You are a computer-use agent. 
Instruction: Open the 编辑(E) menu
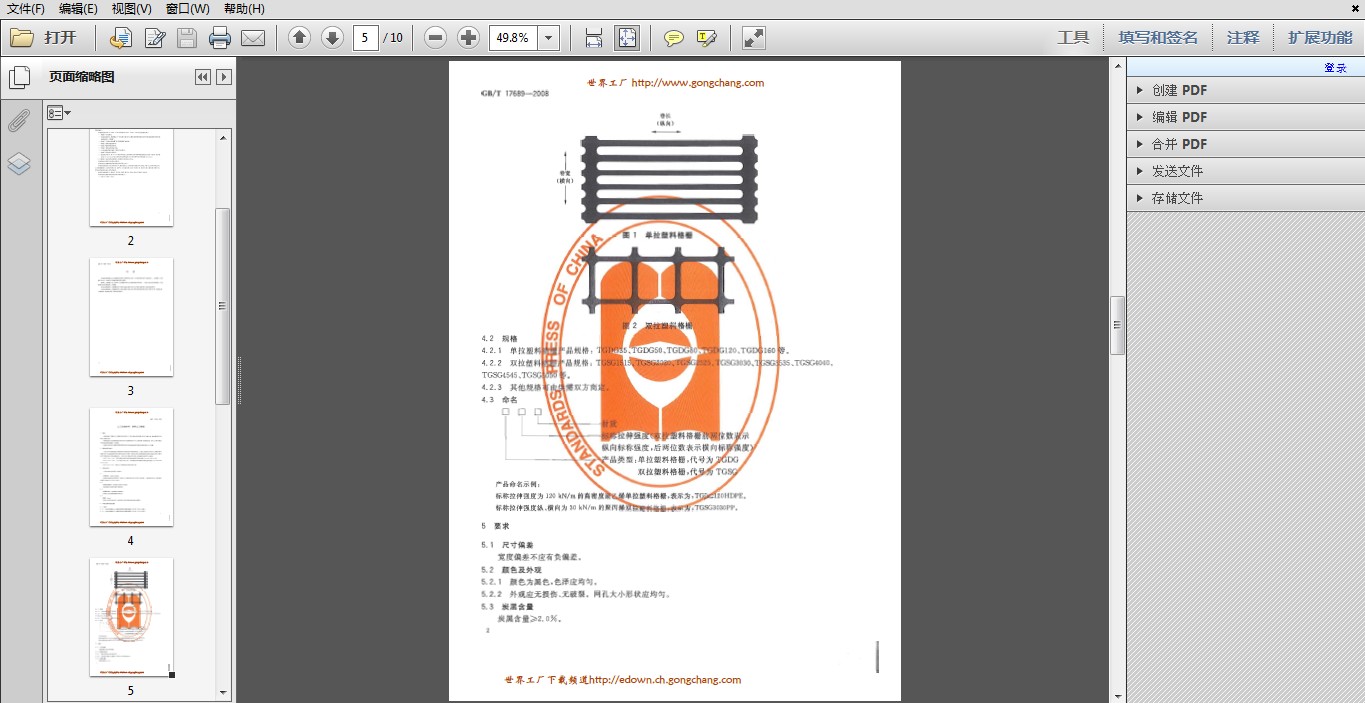click(x=78, y=9)
